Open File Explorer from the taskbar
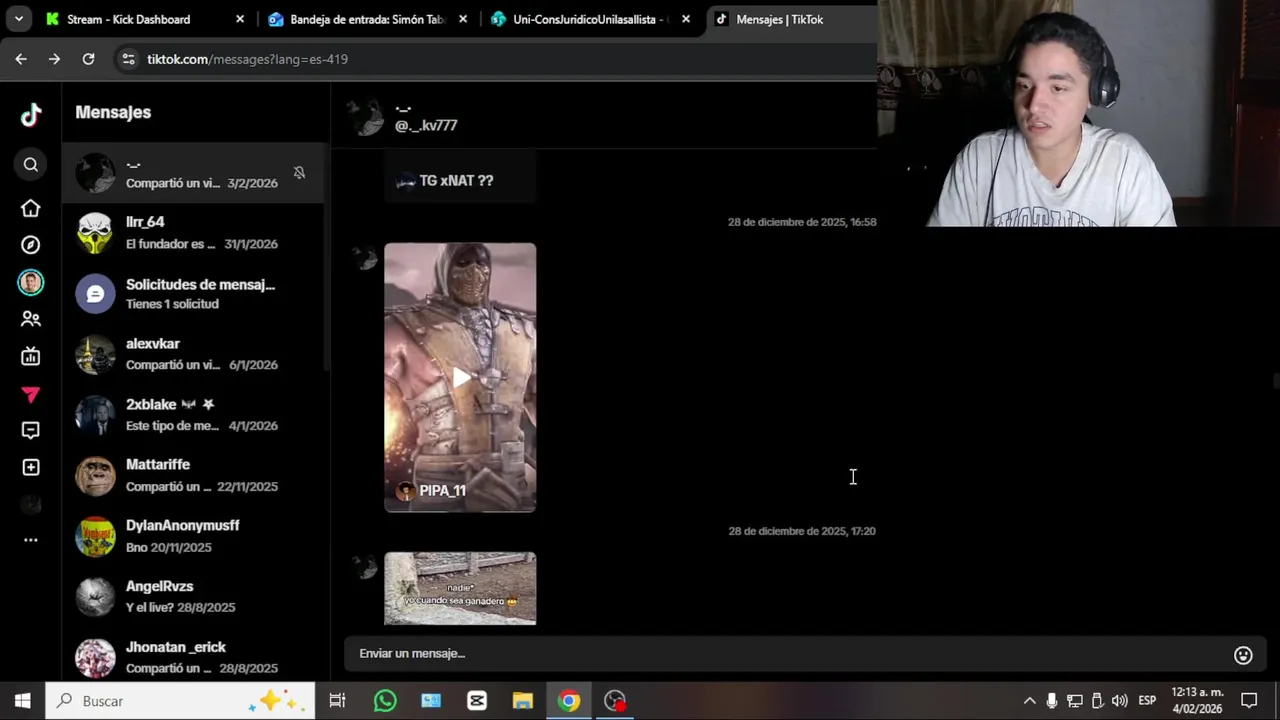 pos(523,701)
